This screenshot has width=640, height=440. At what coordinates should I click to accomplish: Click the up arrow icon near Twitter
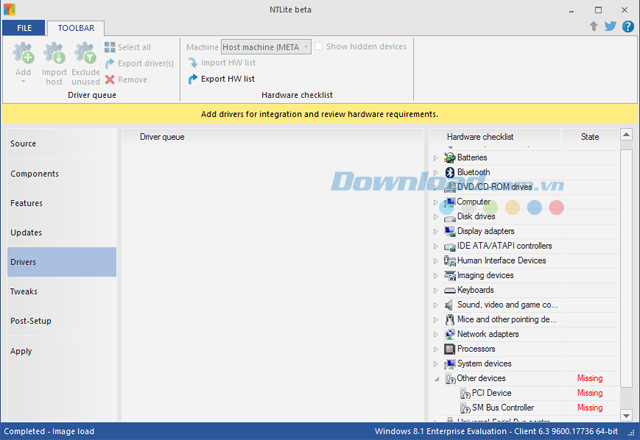[x=594, y=26]
